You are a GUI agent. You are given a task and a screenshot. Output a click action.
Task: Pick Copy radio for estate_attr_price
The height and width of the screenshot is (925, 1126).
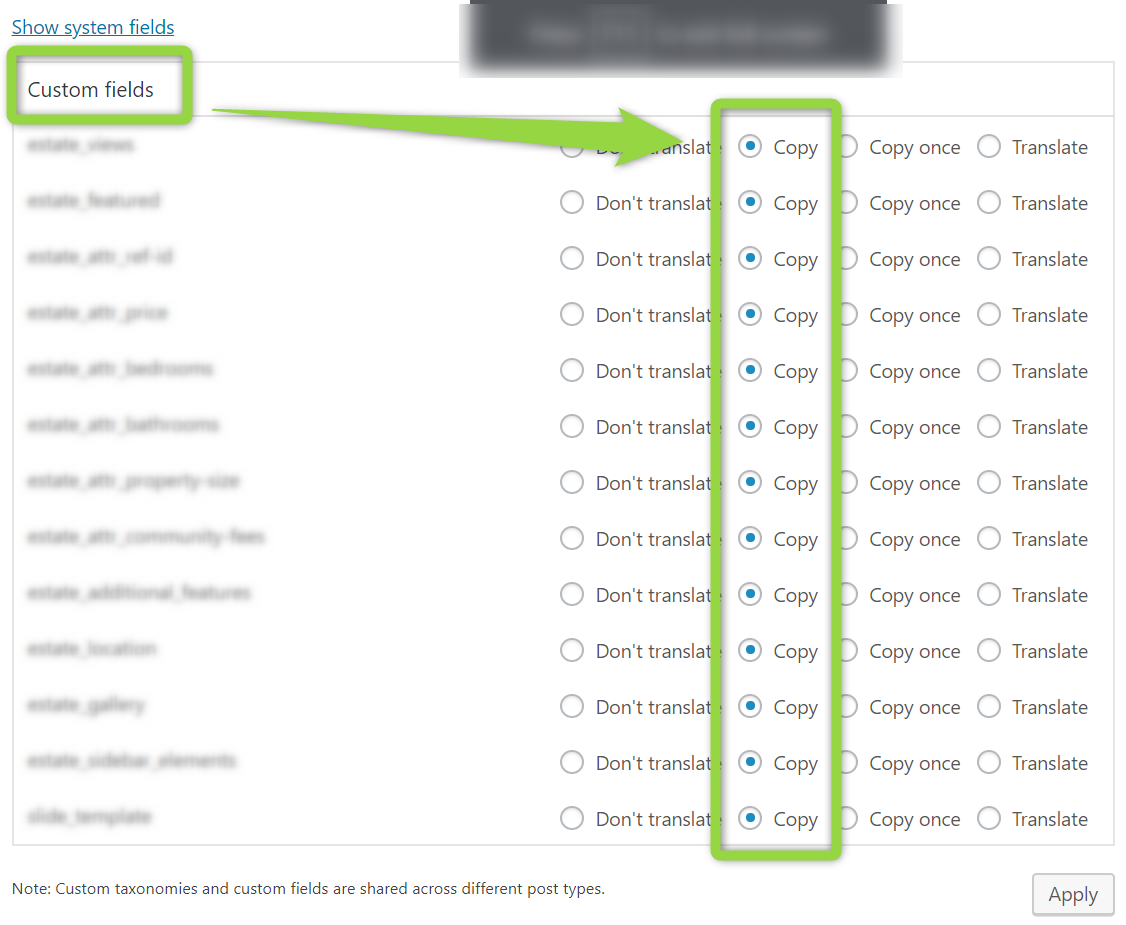[750, 315]
